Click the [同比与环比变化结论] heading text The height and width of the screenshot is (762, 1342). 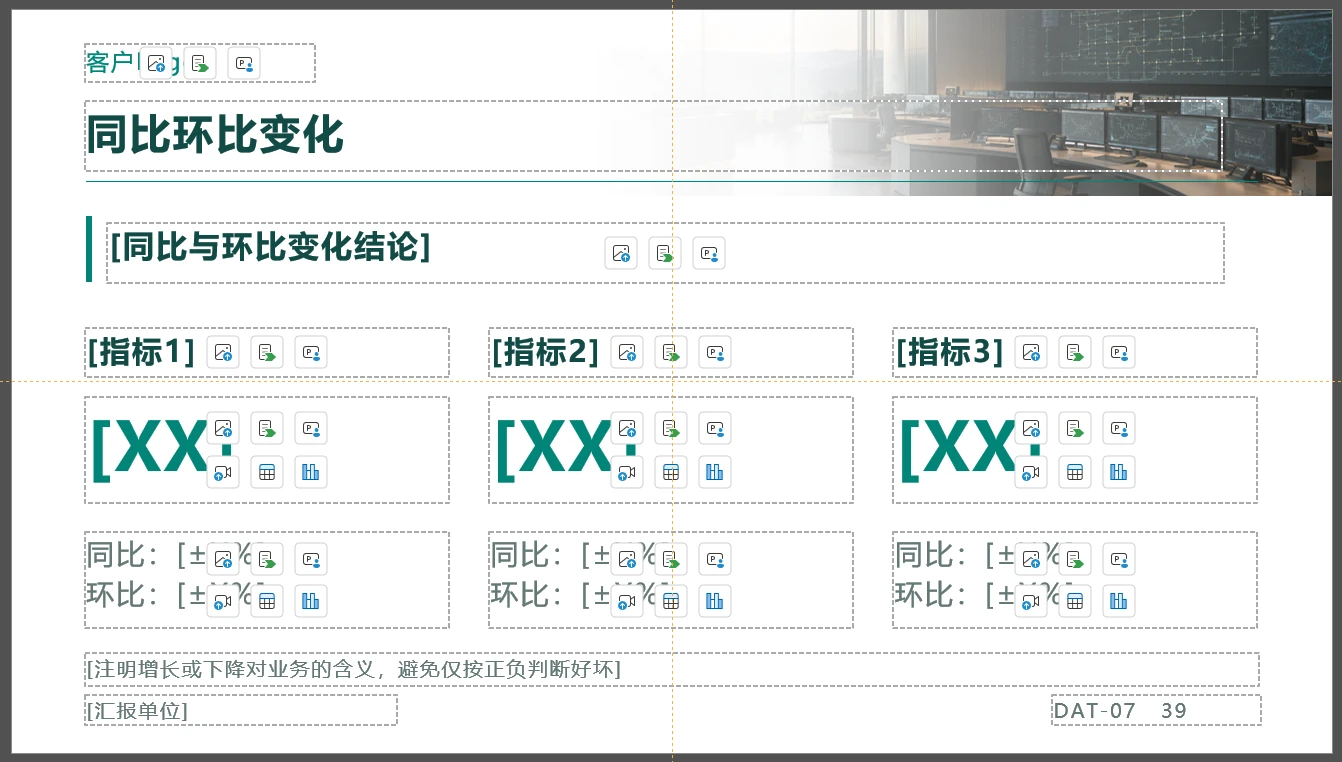click(x=270, y=246)
